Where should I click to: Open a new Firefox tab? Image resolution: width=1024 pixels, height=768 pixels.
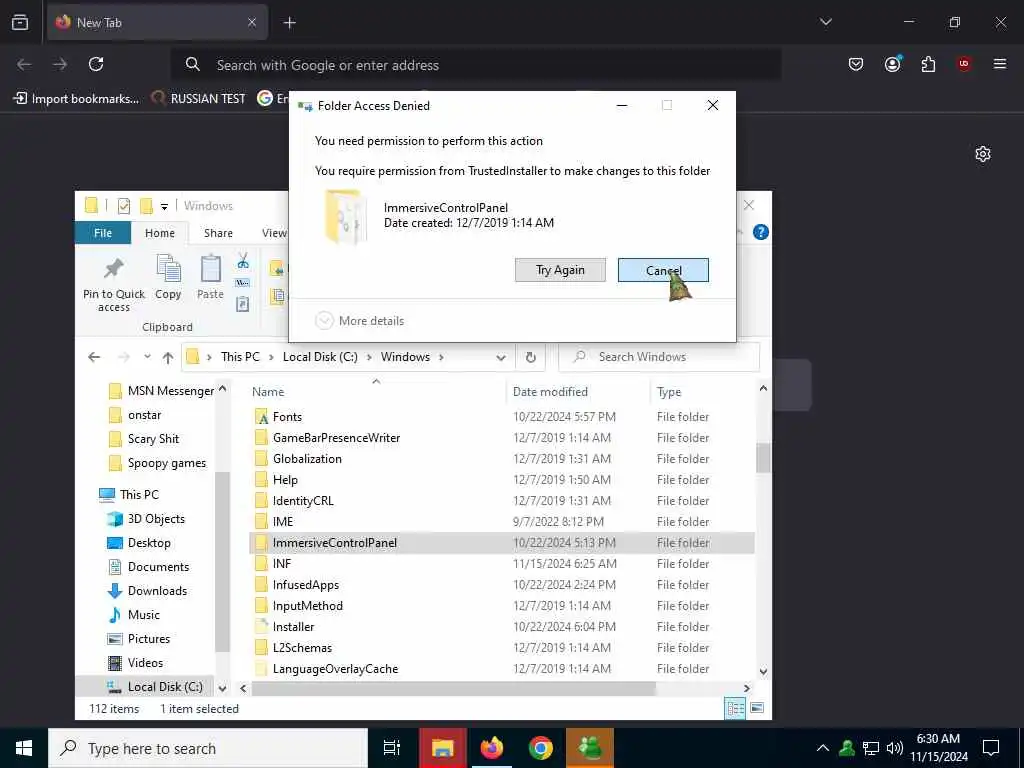pyautogui.click(x=289, y=23)
